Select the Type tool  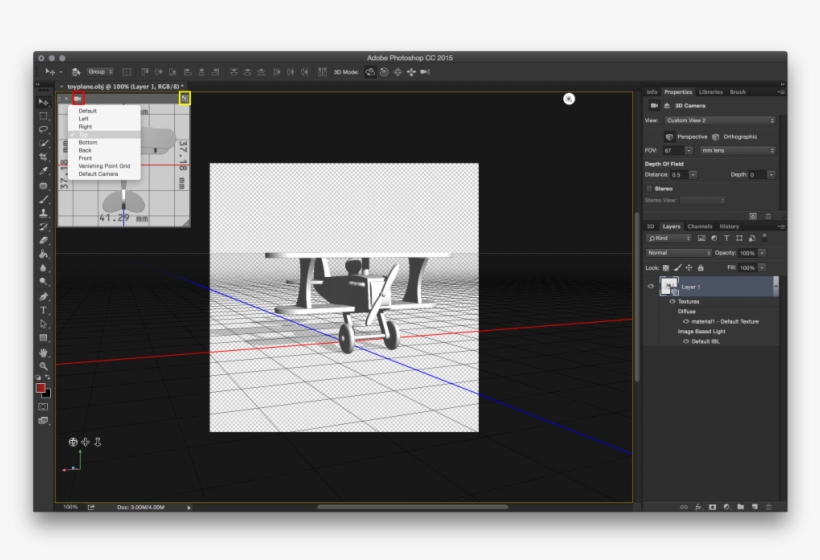[x=43, y=310]
